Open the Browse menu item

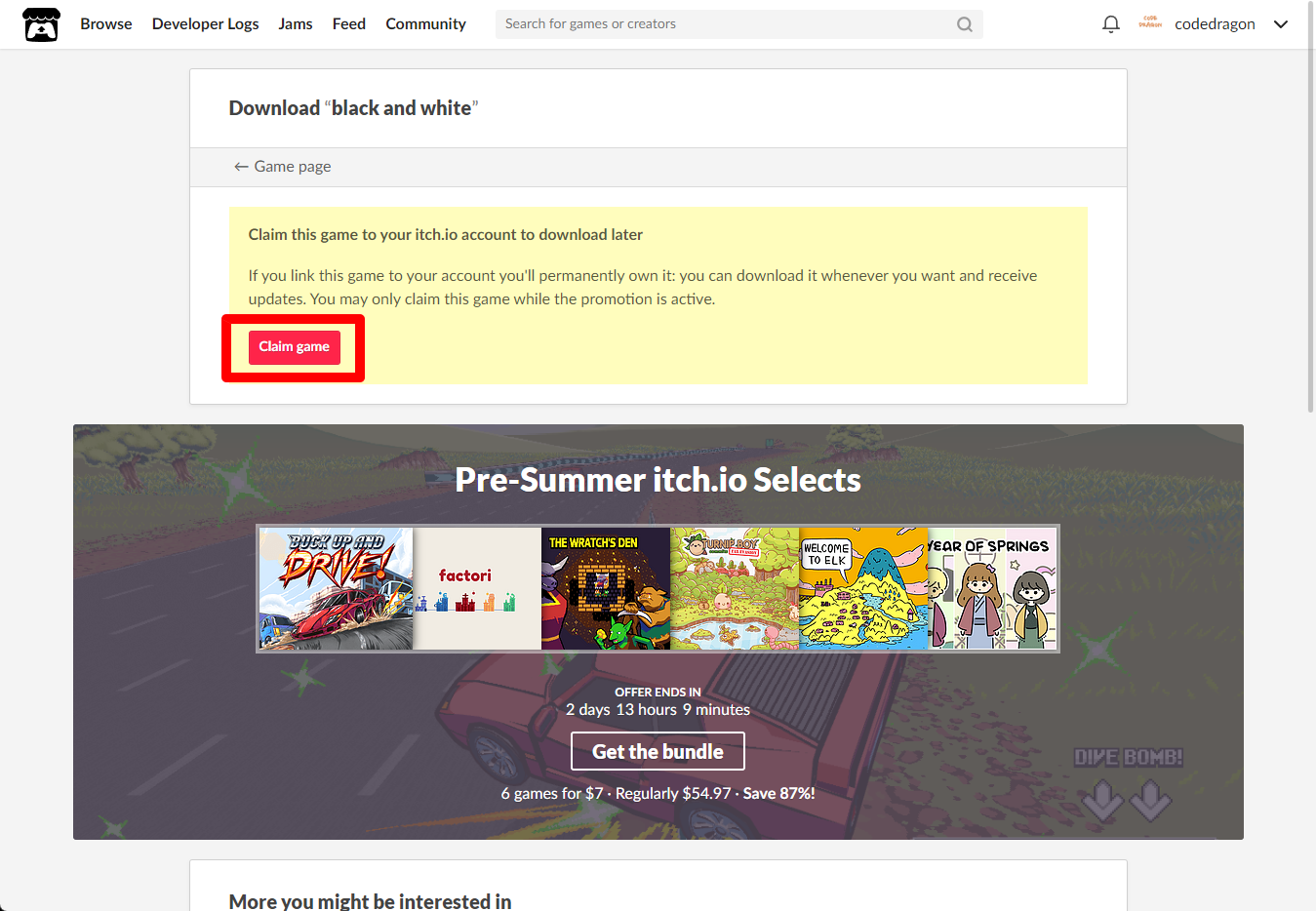coord(106,24)
